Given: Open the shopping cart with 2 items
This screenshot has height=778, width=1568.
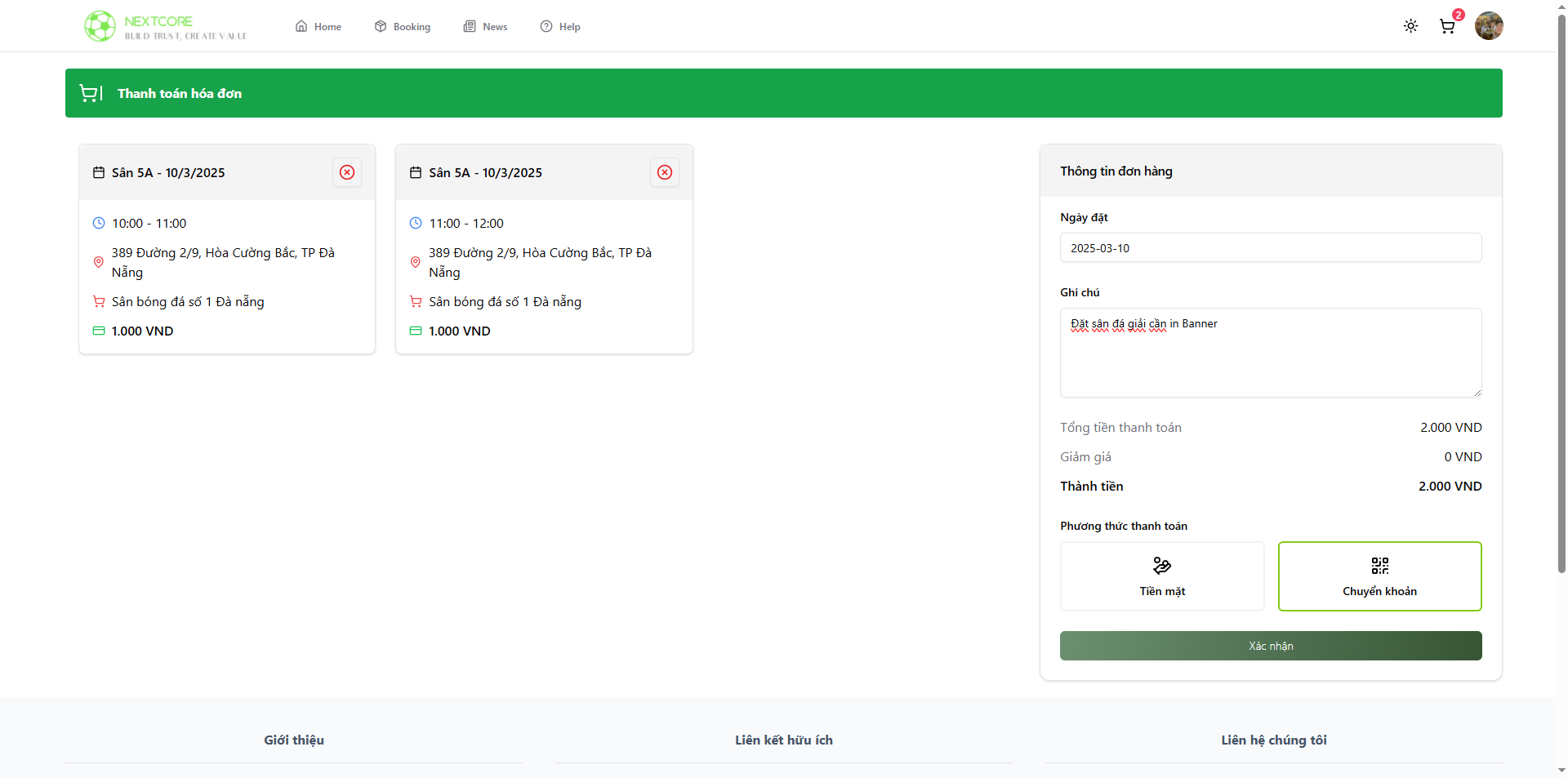Looking at the screenshot, I should pyautogui.click(x=1447, y=26).
